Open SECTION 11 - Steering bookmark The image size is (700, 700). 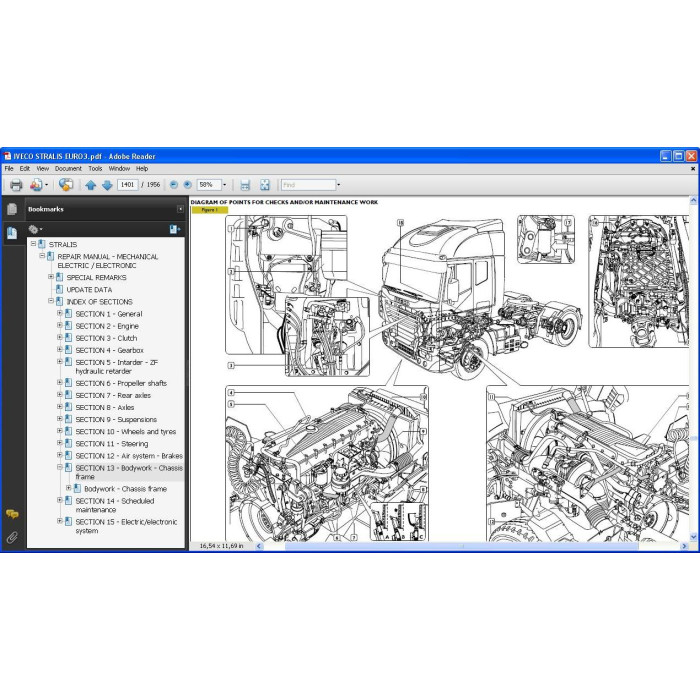tap(112, 443)
